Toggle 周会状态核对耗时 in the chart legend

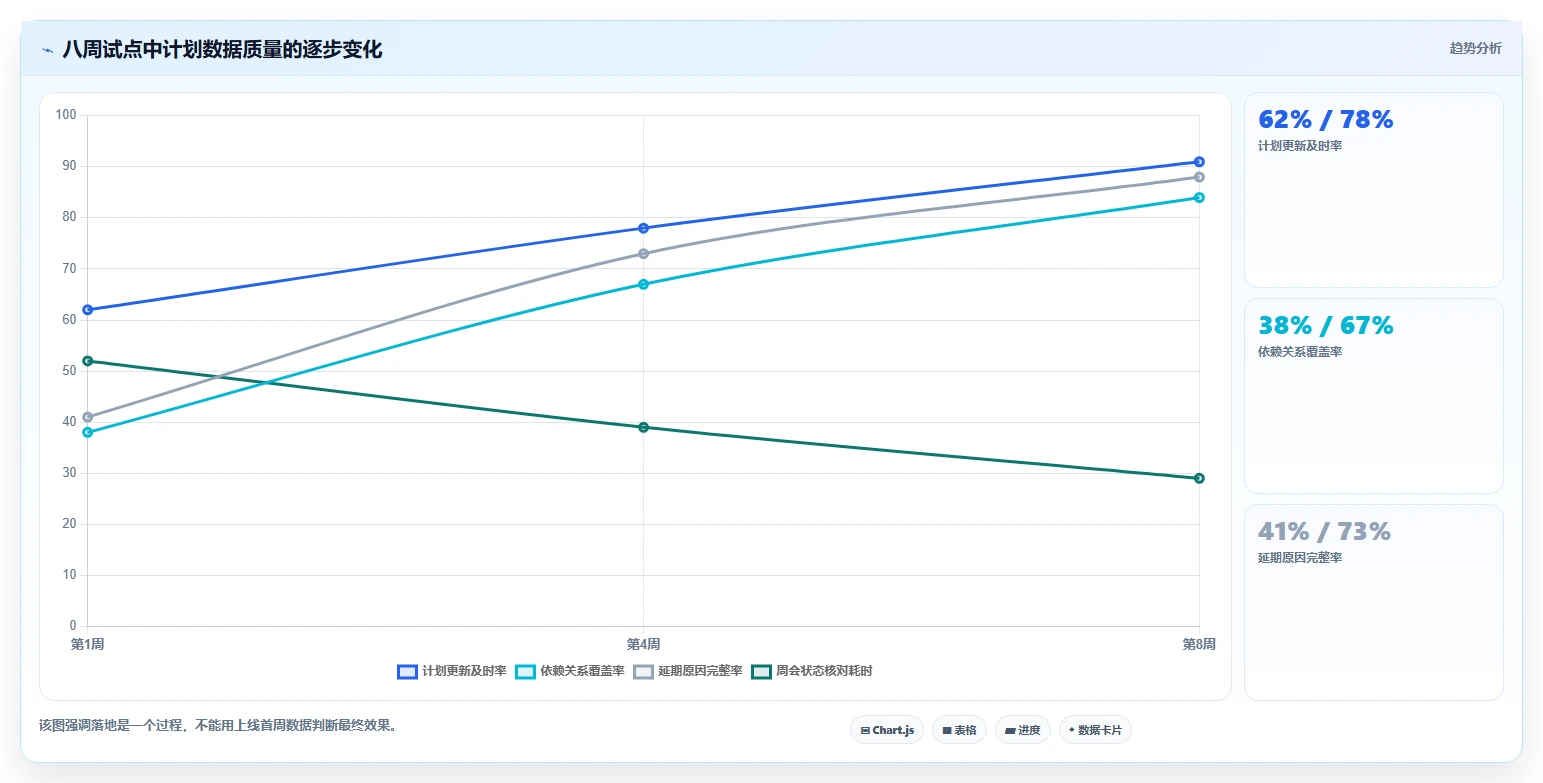tap(812, 672)
